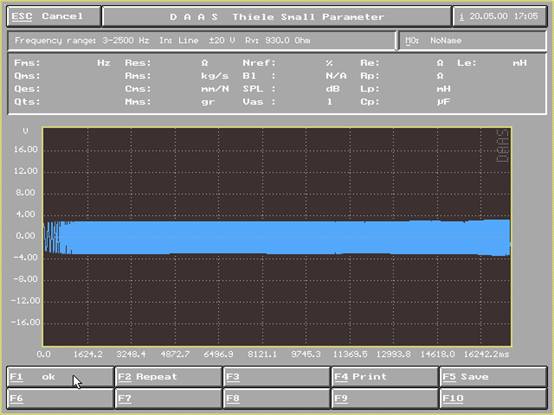Click the blank F8 function button
Image resolution: width=554 pixels, height=415 pixels.
tap(277, 398)
